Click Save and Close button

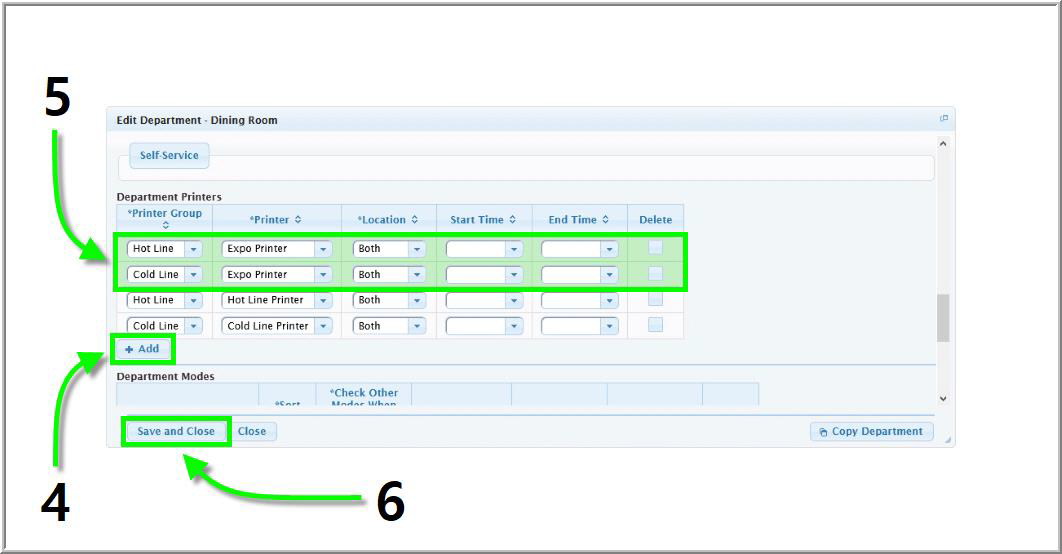(176, 431)
